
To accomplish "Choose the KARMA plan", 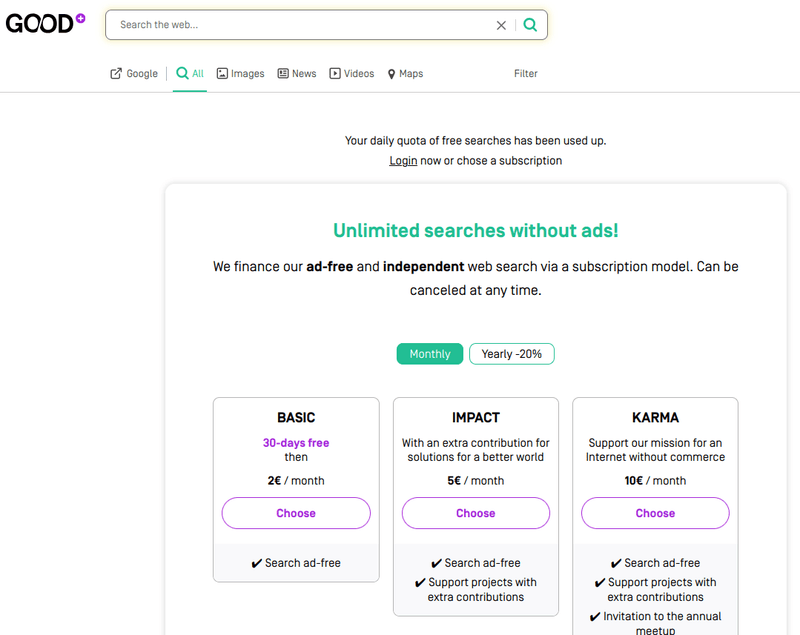I will pos(655,513).
